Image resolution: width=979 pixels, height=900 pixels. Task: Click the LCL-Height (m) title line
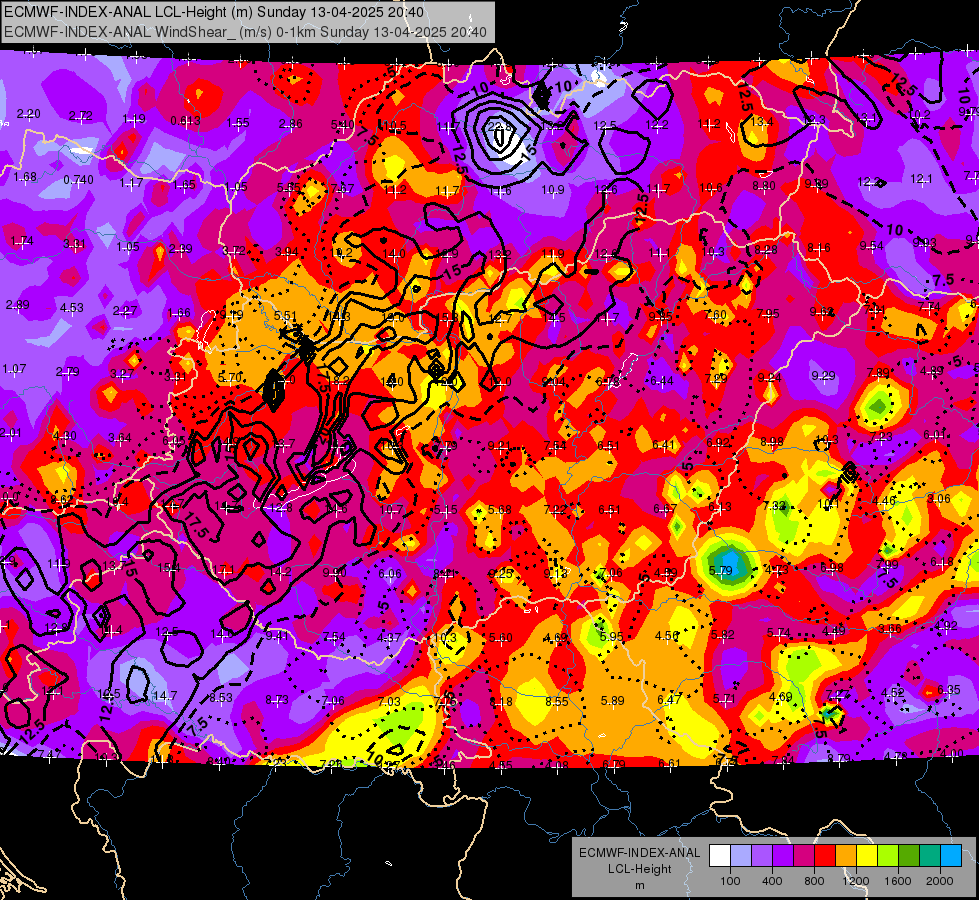[214, 12]
